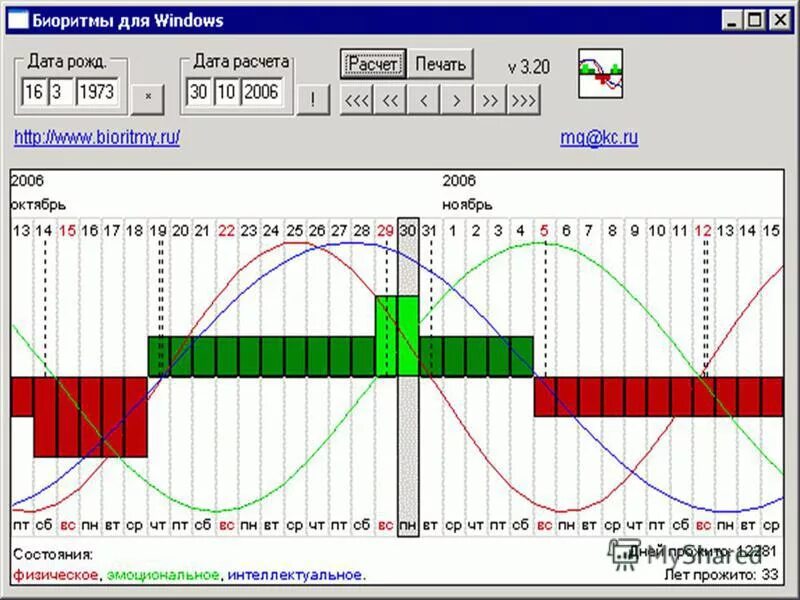Click the эмоциональное legend label
Screen dimensions: 800x600
[163, 575]
